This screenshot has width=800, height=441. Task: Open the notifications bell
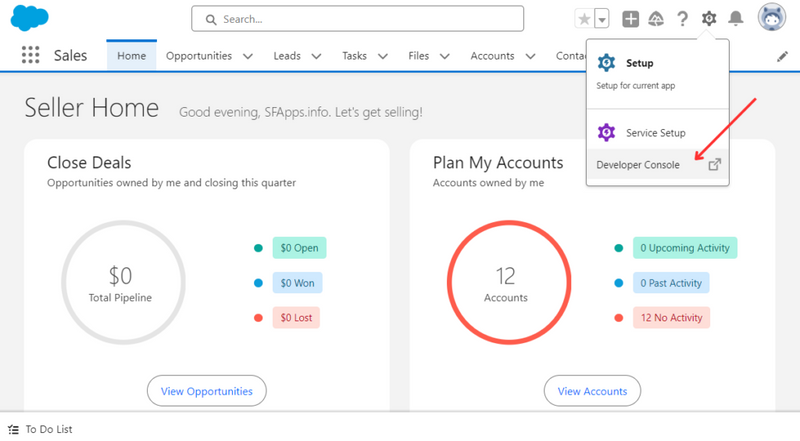[735, 19]
